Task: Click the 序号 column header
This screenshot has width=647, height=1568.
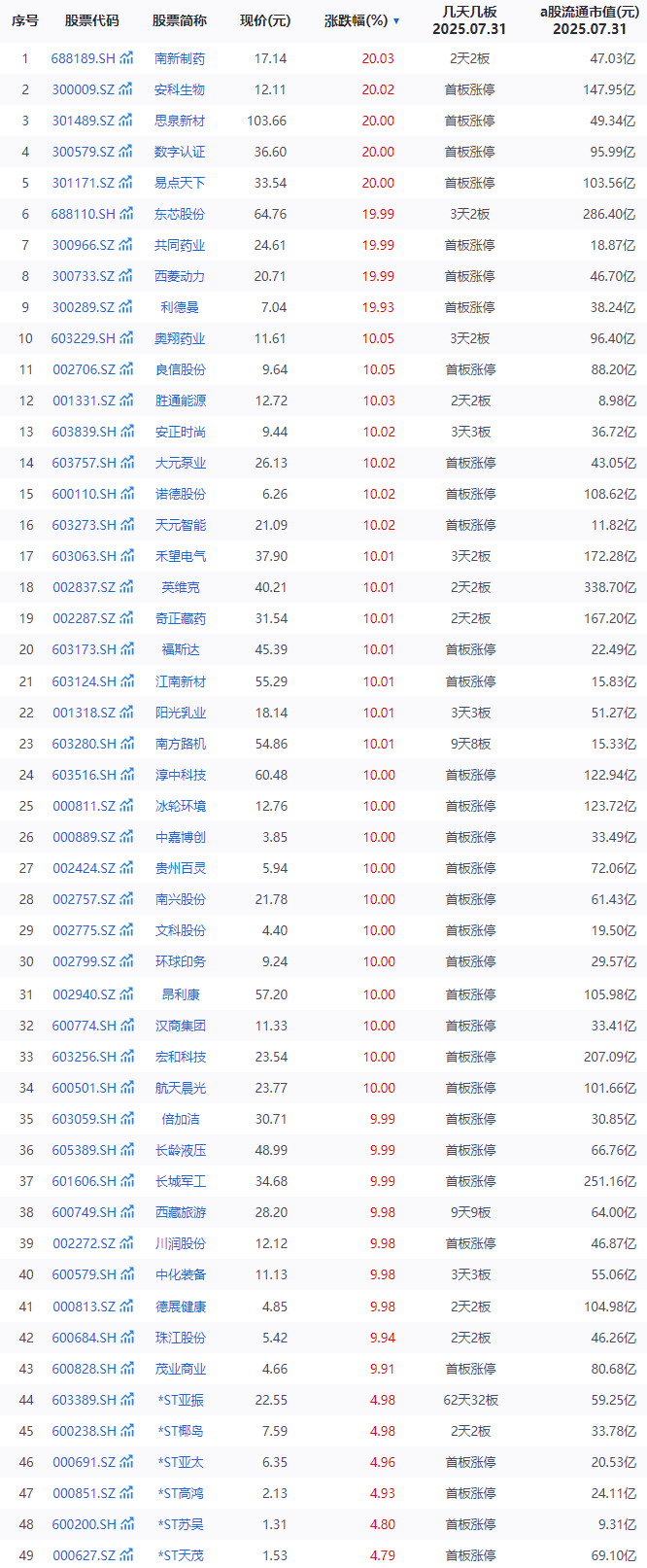Action: 25,20
